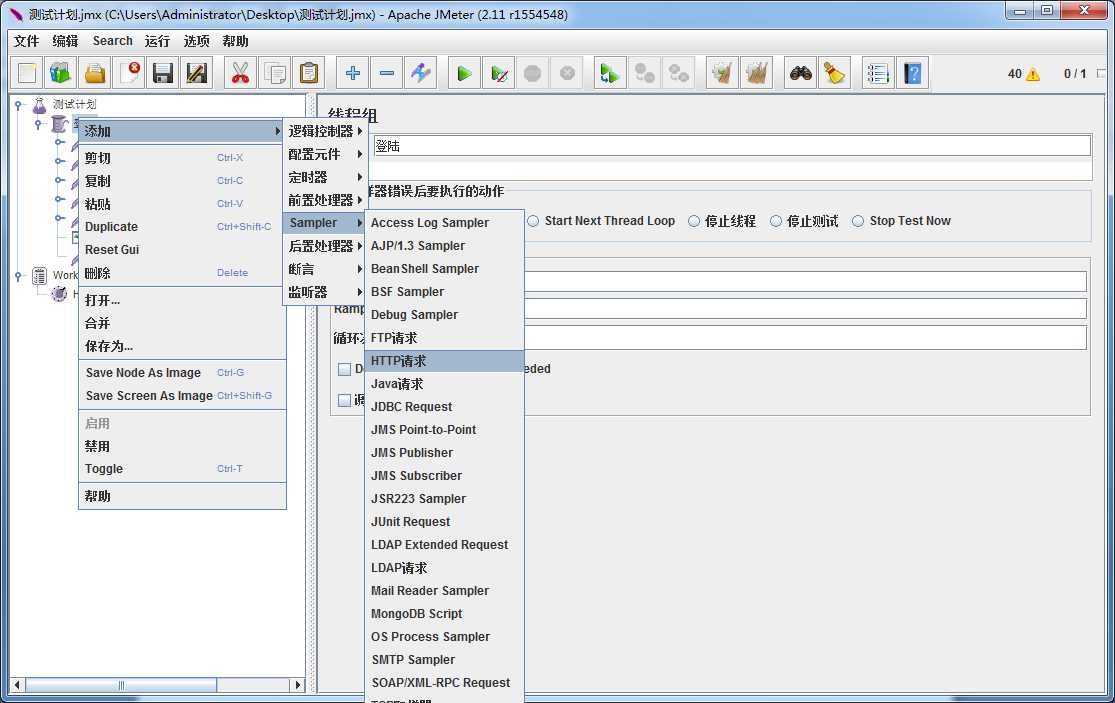This screenshot has height=703, width=1115.
Task: Select the Stop Test Now radio button
Action: pos(858,221)
